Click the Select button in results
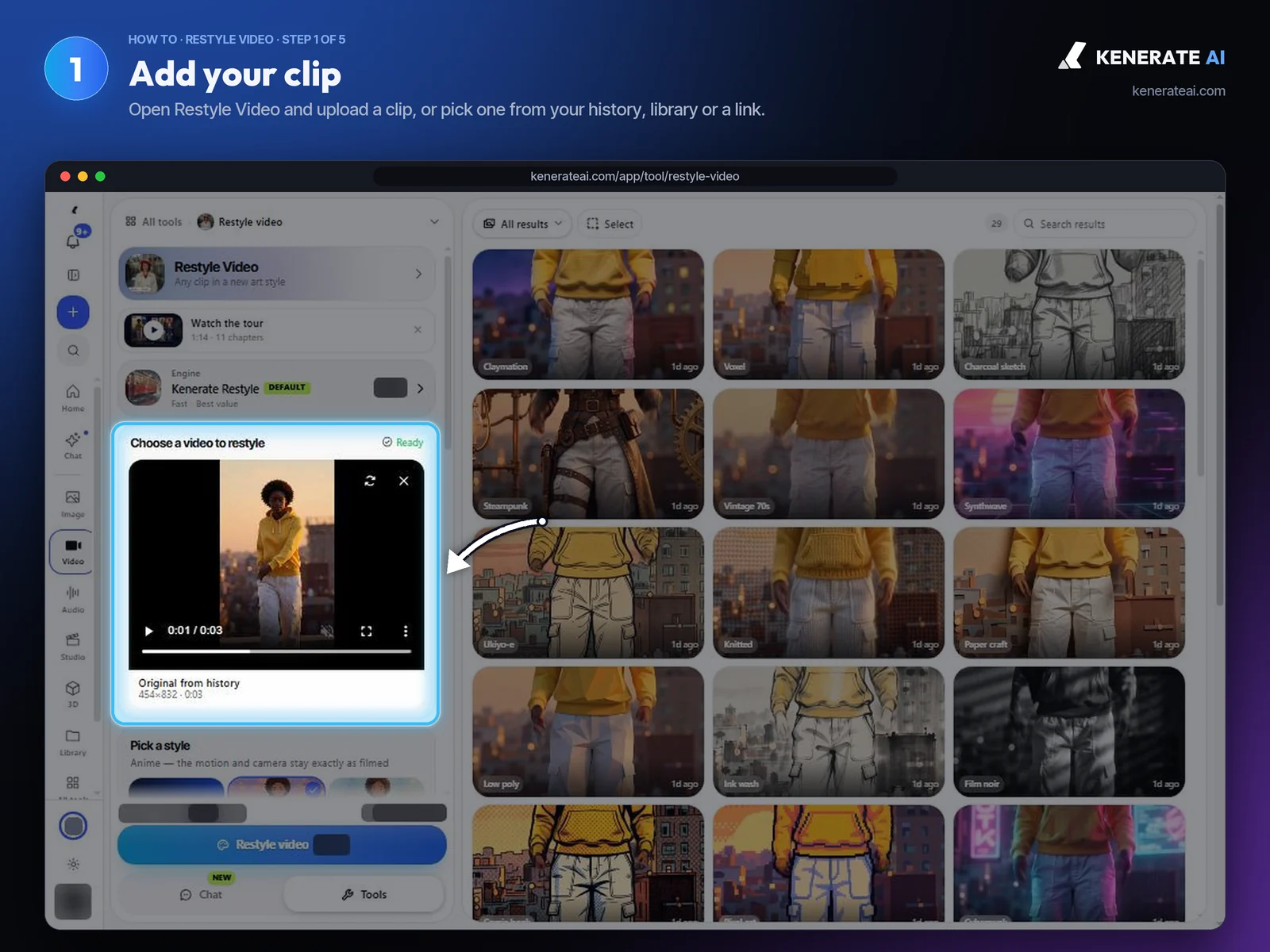1270x952 pixels. (610, 224)
